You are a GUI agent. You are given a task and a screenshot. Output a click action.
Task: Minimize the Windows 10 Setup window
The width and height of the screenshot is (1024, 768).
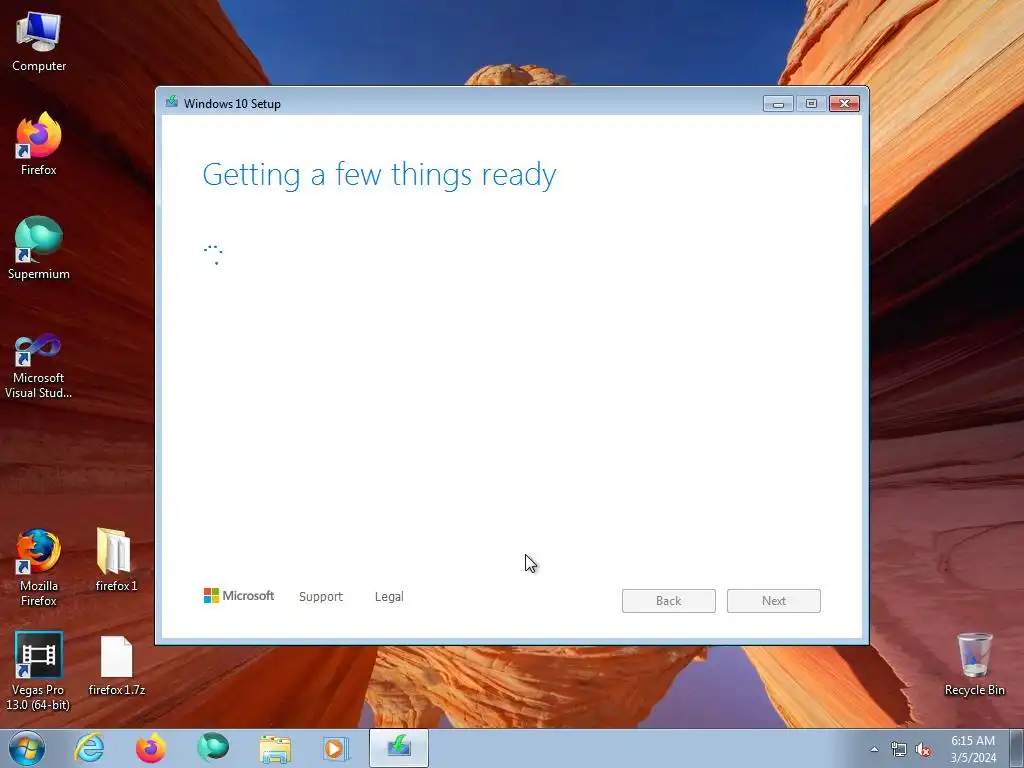click(778, 104)
